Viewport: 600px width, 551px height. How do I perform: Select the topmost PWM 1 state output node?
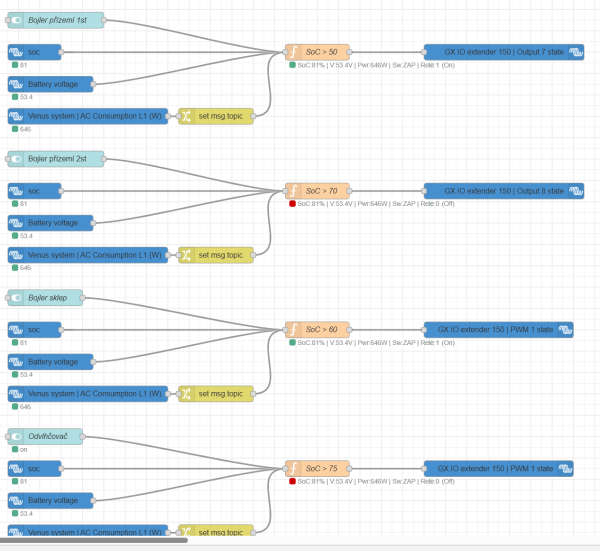tap(499, 329)
